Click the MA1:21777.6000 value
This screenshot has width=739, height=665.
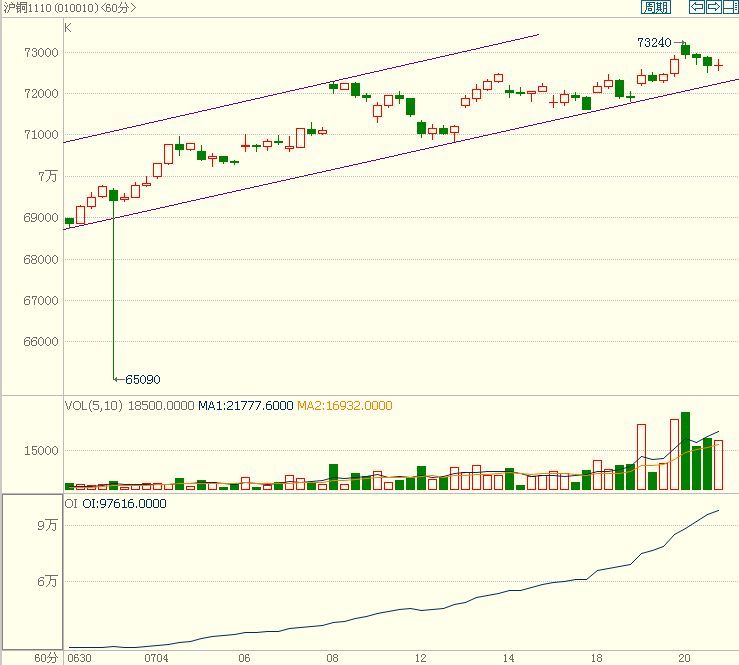[246, 406]
